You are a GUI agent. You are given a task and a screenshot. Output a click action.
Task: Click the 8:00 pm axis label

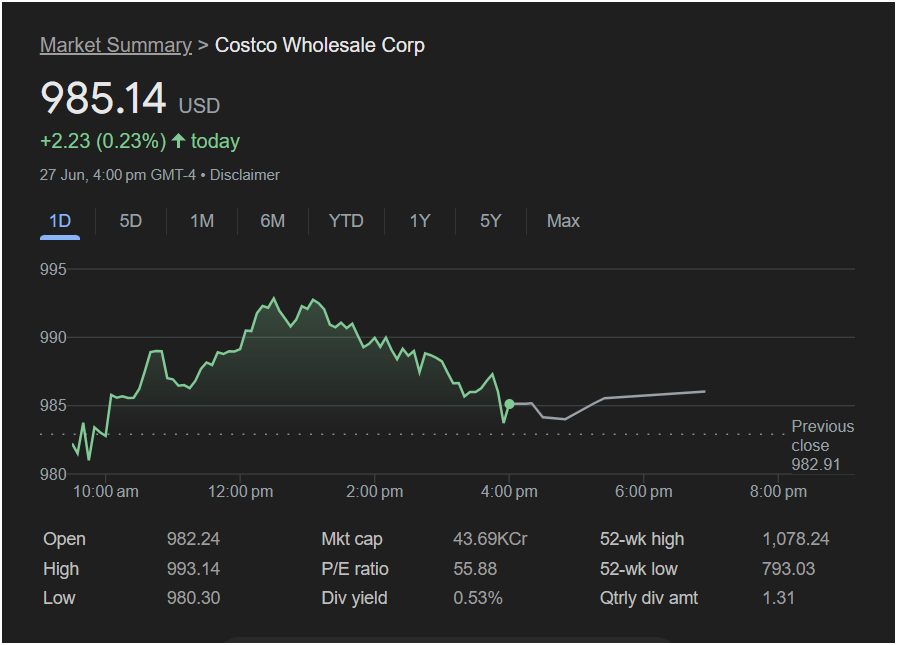click(778, 492)
